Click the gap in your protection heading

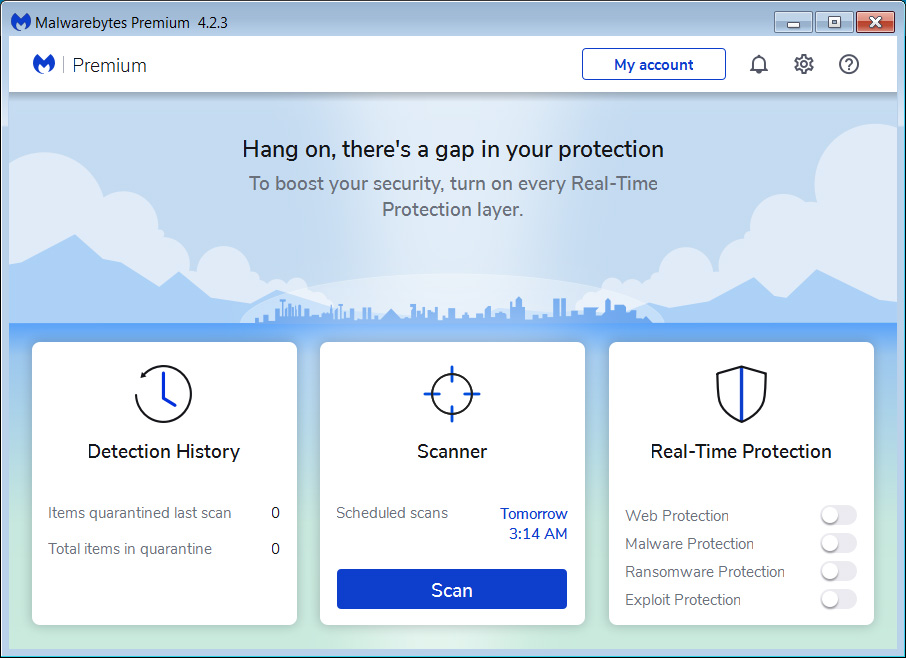pos(453,149)
